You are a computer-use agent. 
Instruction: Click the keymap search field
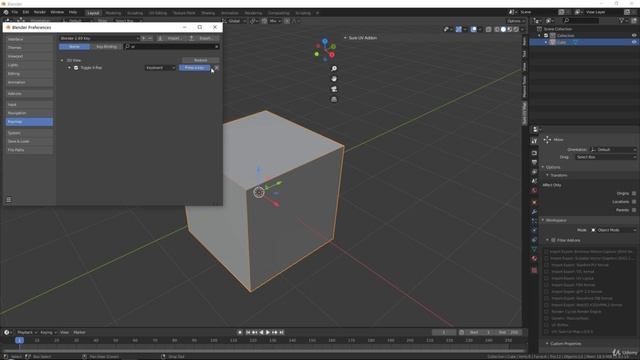click(171, 47)
